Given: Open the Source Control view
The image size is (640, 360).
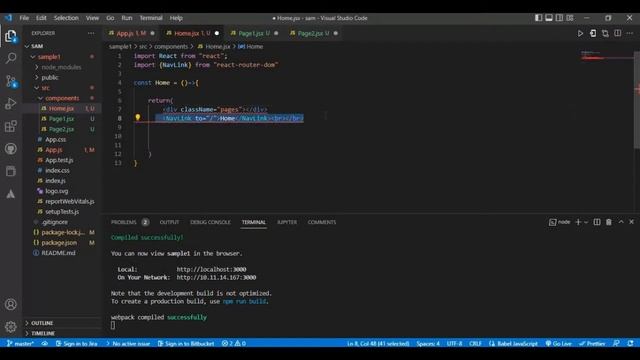Looking at the screenshot, I should click(x=11, y=81).
